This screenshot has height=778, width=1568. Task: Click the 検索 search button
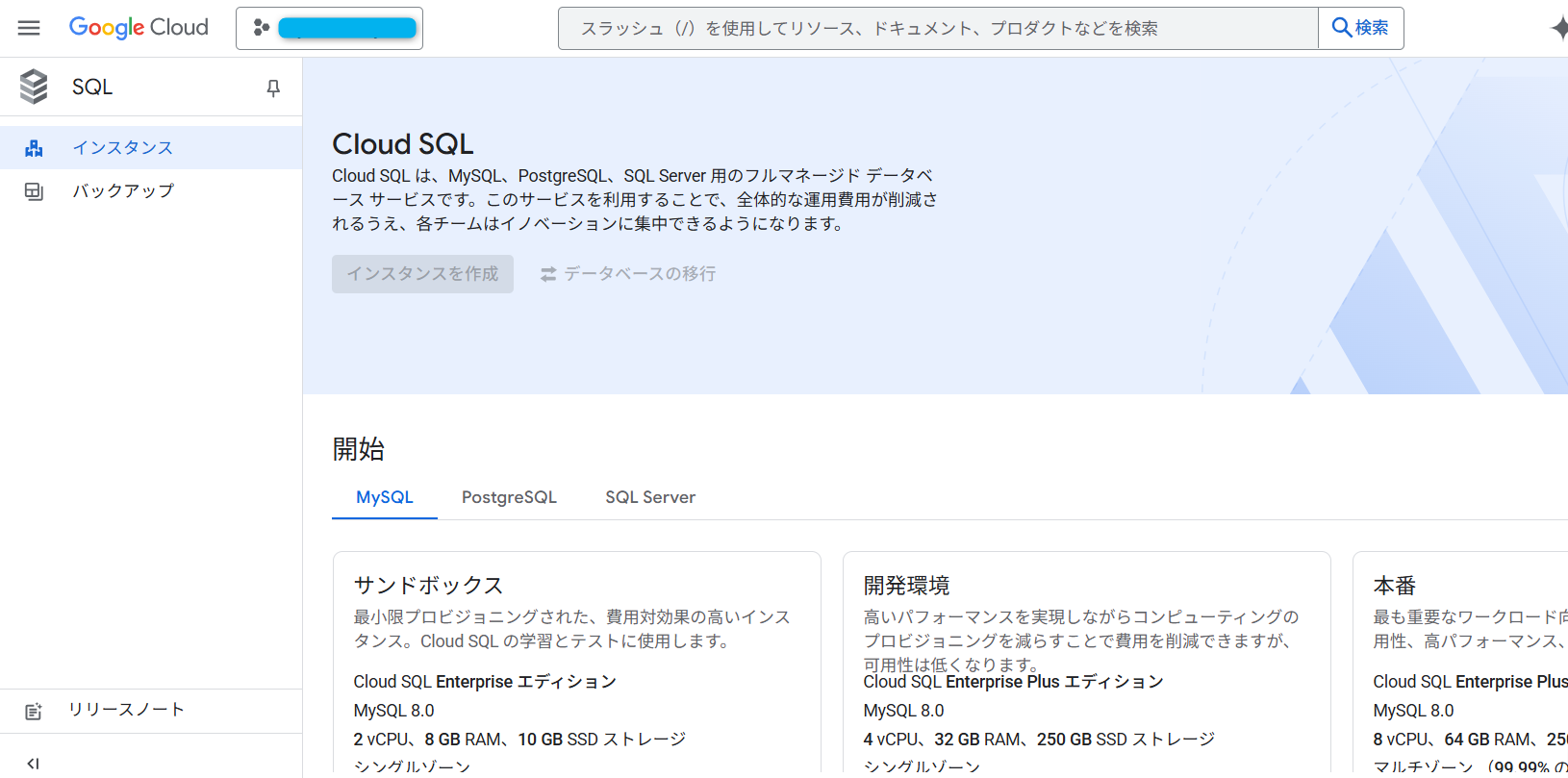coord(1360,28)
